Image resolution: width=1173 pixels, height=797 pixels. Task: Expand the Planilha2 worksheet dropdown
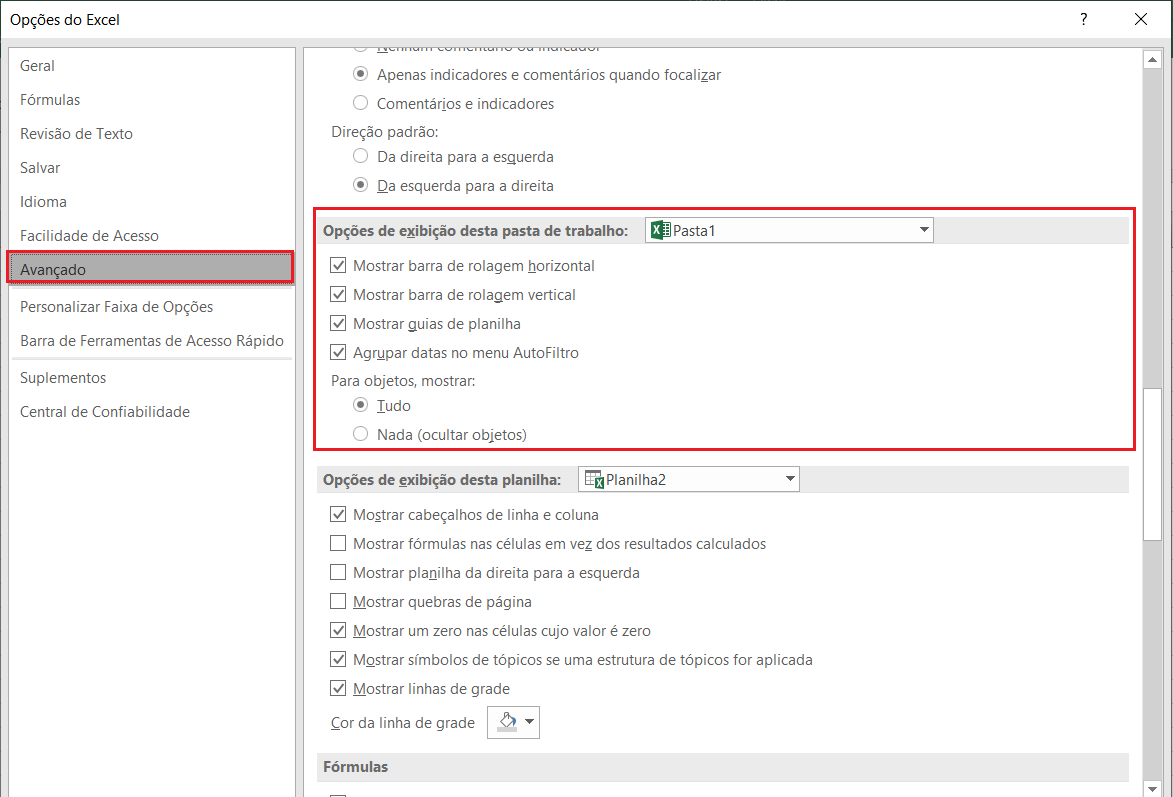pos(790,480)
